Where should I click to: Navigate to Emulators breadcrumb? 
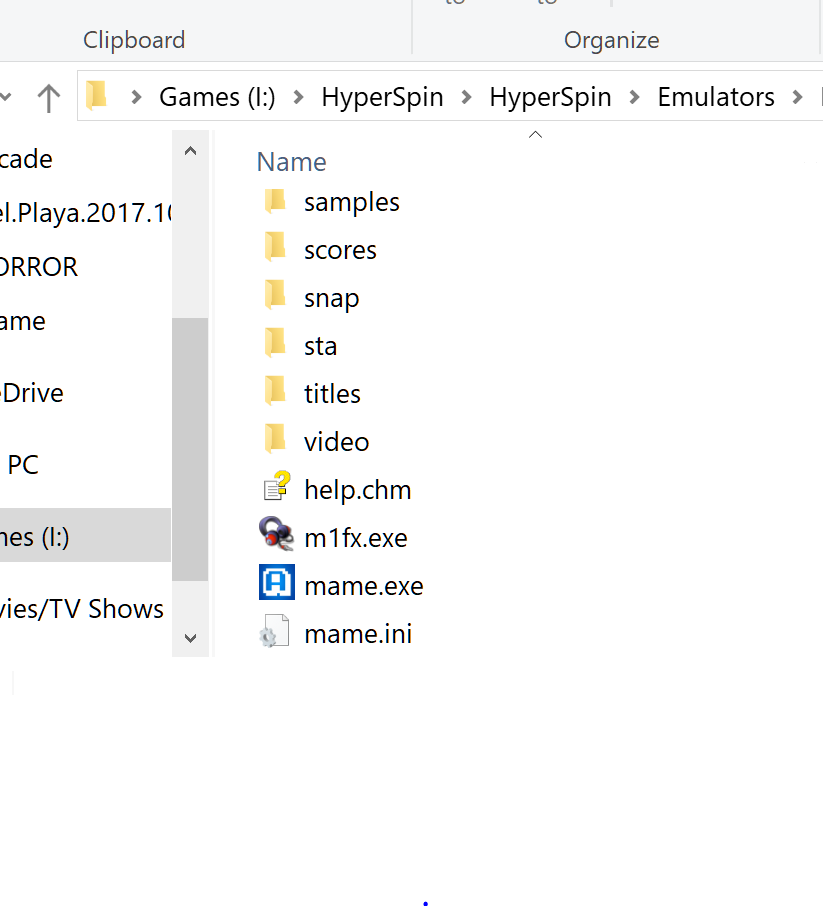tap(716, 97)
